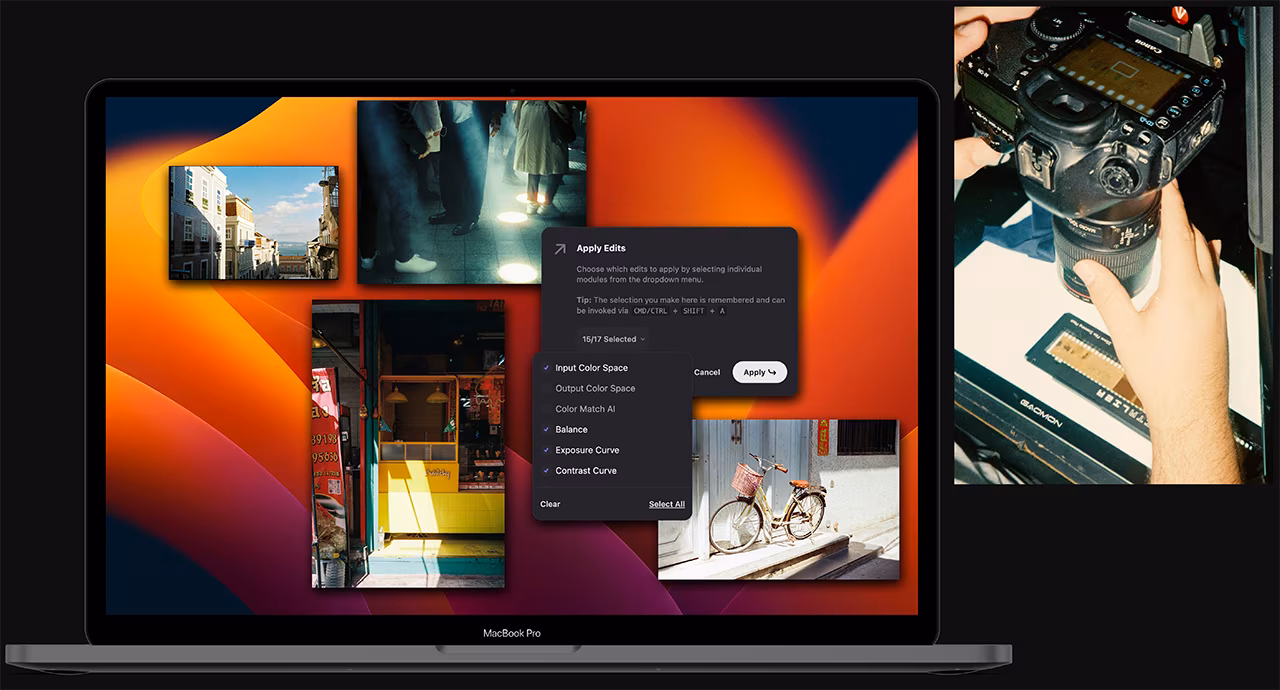1280x690 pixels.
Task: Uncheck the Balance module
Action: [546, 429]
